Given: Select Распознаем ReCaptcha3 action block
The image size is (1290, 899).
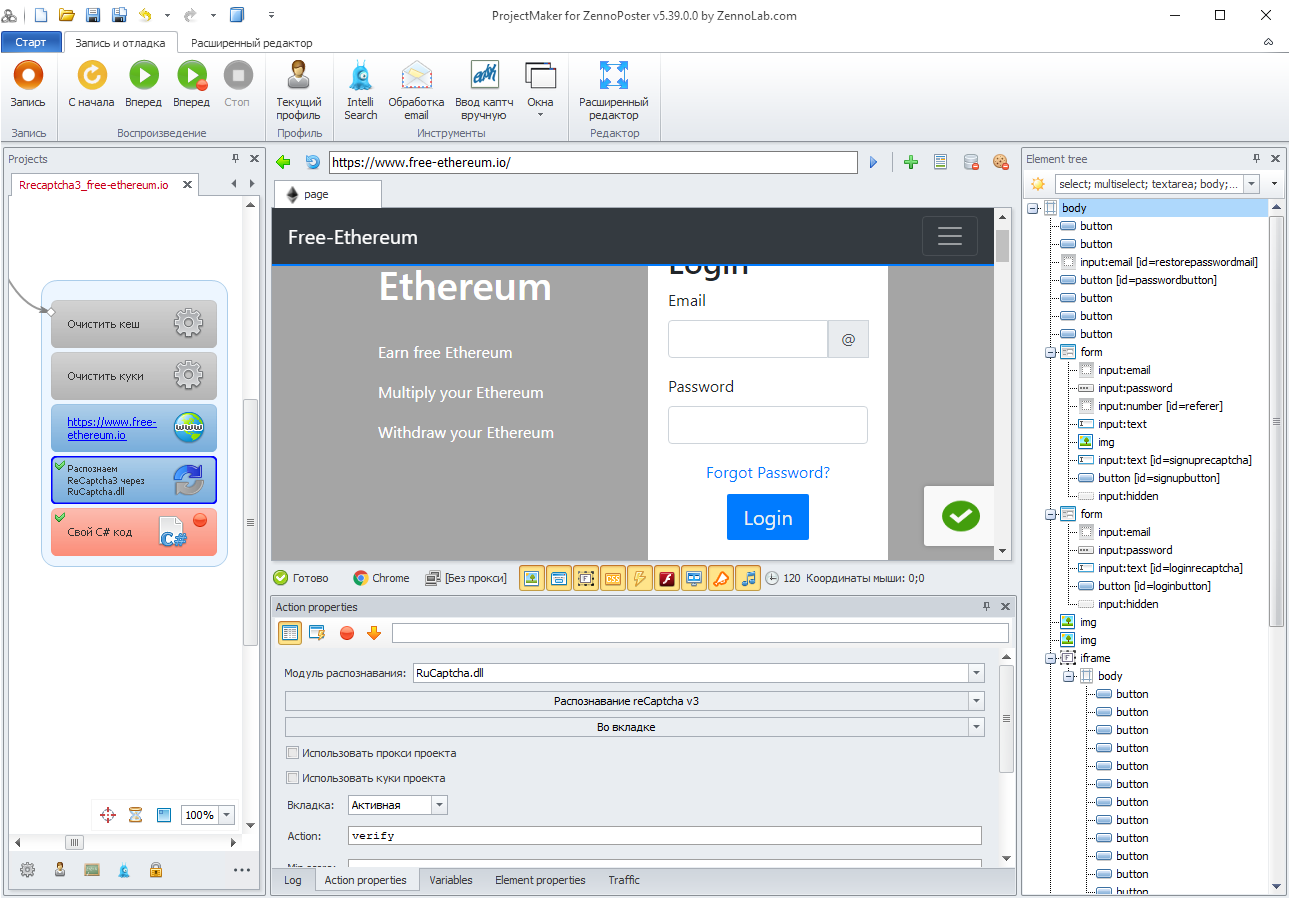Looking at the screenshot, I should click(x=134, y=480).
